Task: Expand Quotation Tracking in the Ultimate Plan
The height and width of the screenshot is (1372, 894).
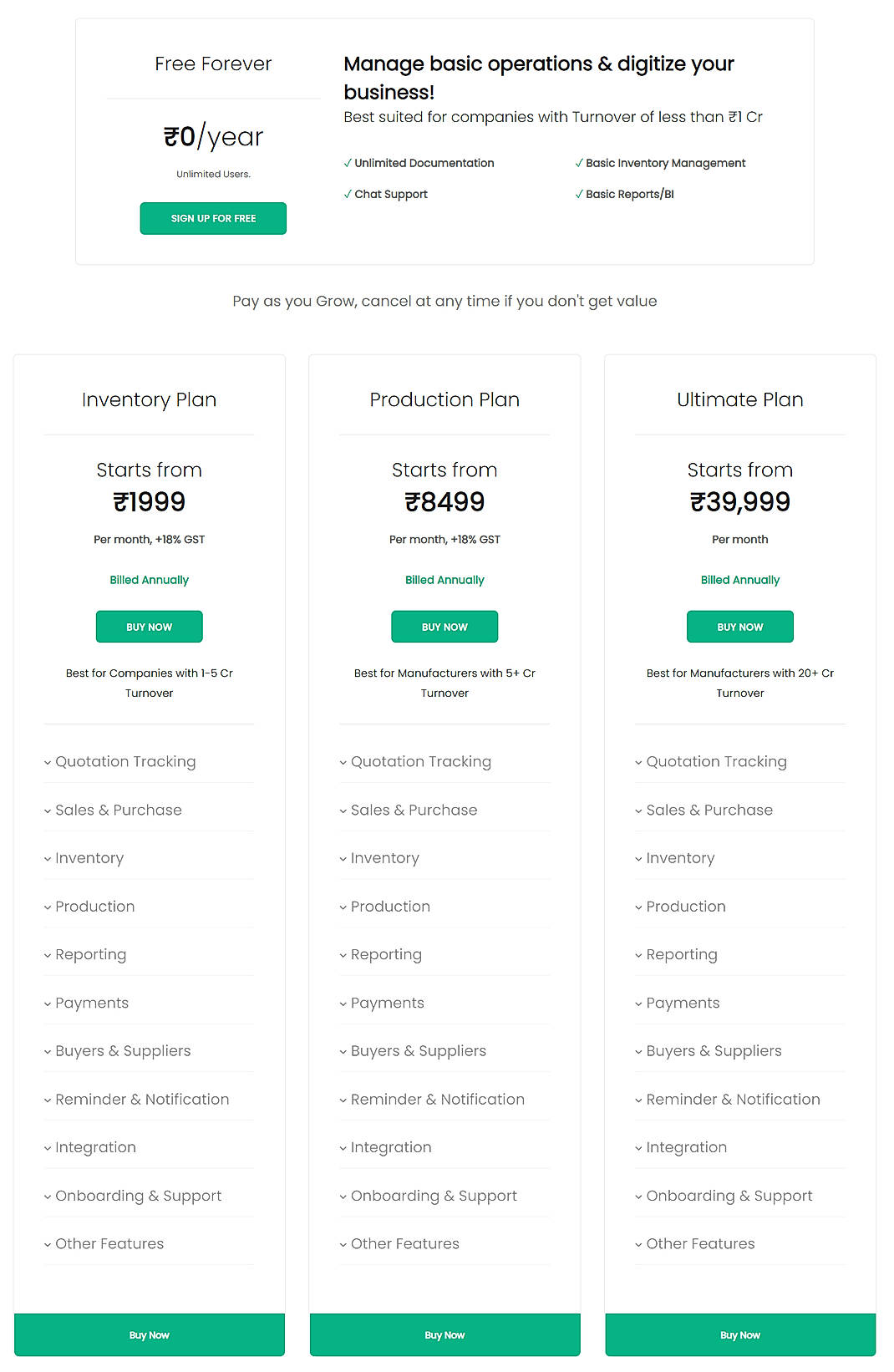Action: [x=716, y=761]
